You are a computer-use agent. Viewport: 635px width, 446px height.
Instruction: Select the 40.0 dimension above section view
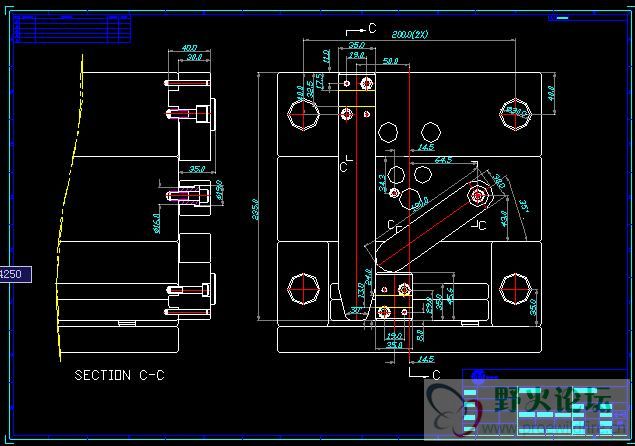(x=189, y=48)
